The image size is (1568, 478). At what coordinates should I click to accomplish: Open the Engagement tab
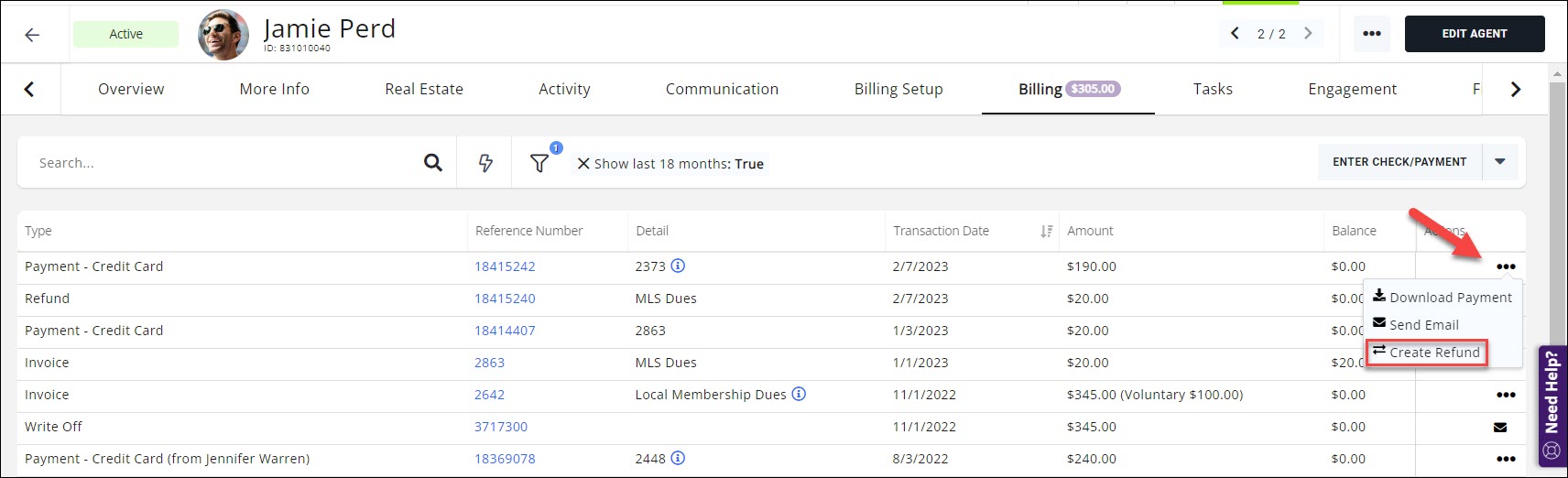[1352, 89]
